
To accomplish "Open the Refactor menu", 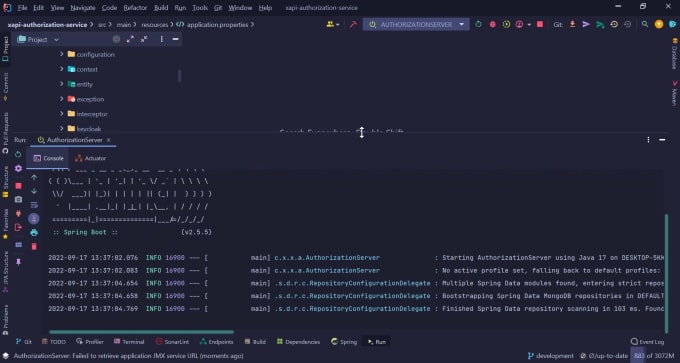I will (135, 8).
